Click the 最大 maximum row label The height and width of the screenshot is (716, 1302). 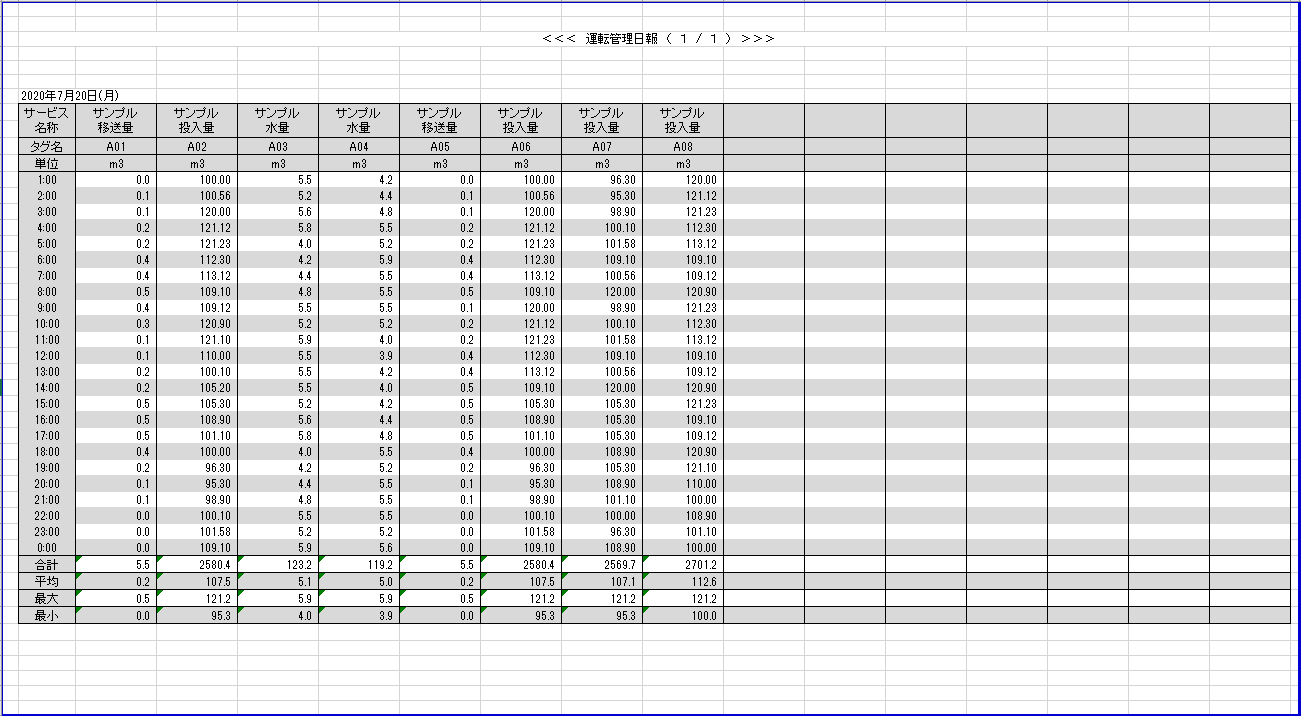(x=47, y=599)
